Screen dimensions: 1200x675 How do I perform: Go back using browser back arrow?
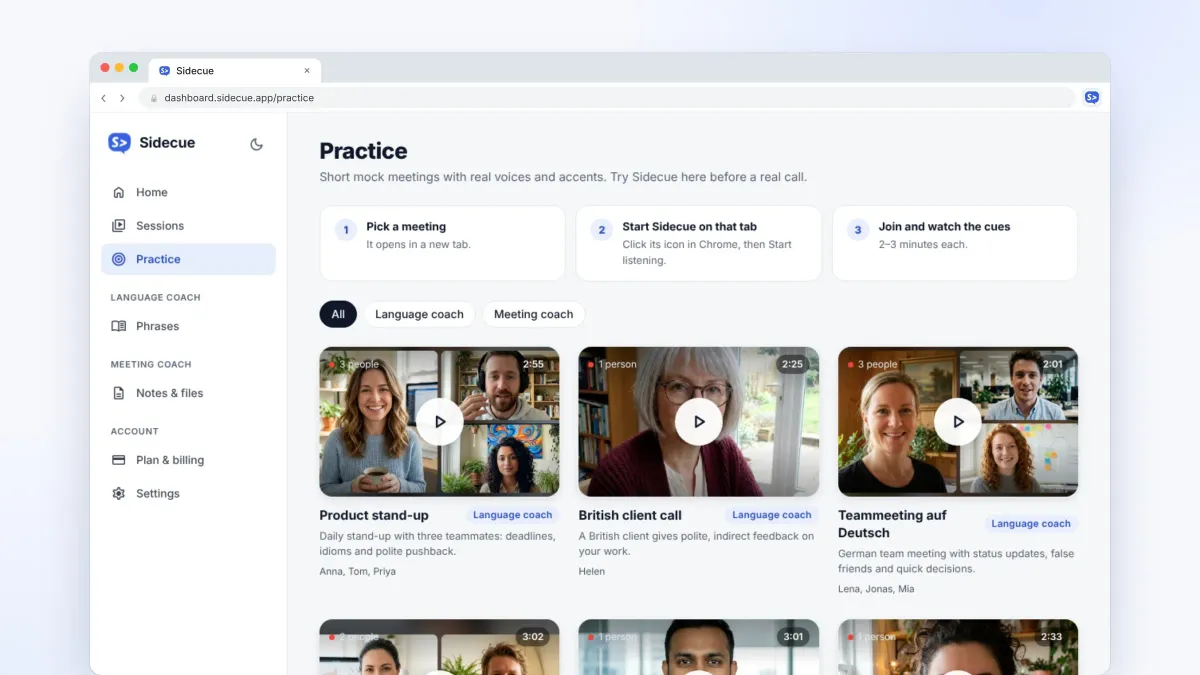pyautogui.click(x=103, y=98)
